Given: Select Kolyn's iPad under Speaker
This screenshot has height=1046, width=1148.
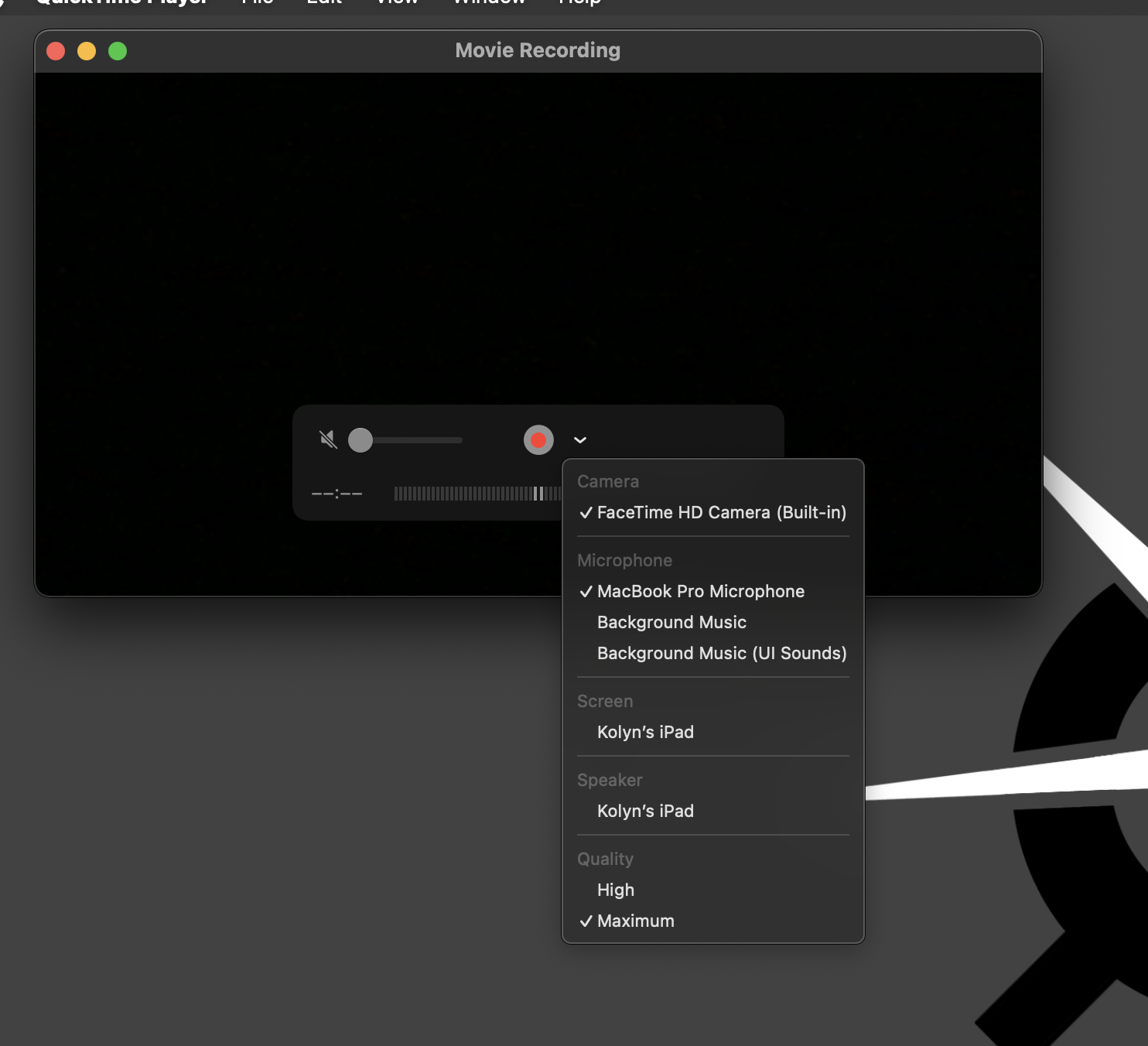Looking at the screenshot, I should 645,811.
